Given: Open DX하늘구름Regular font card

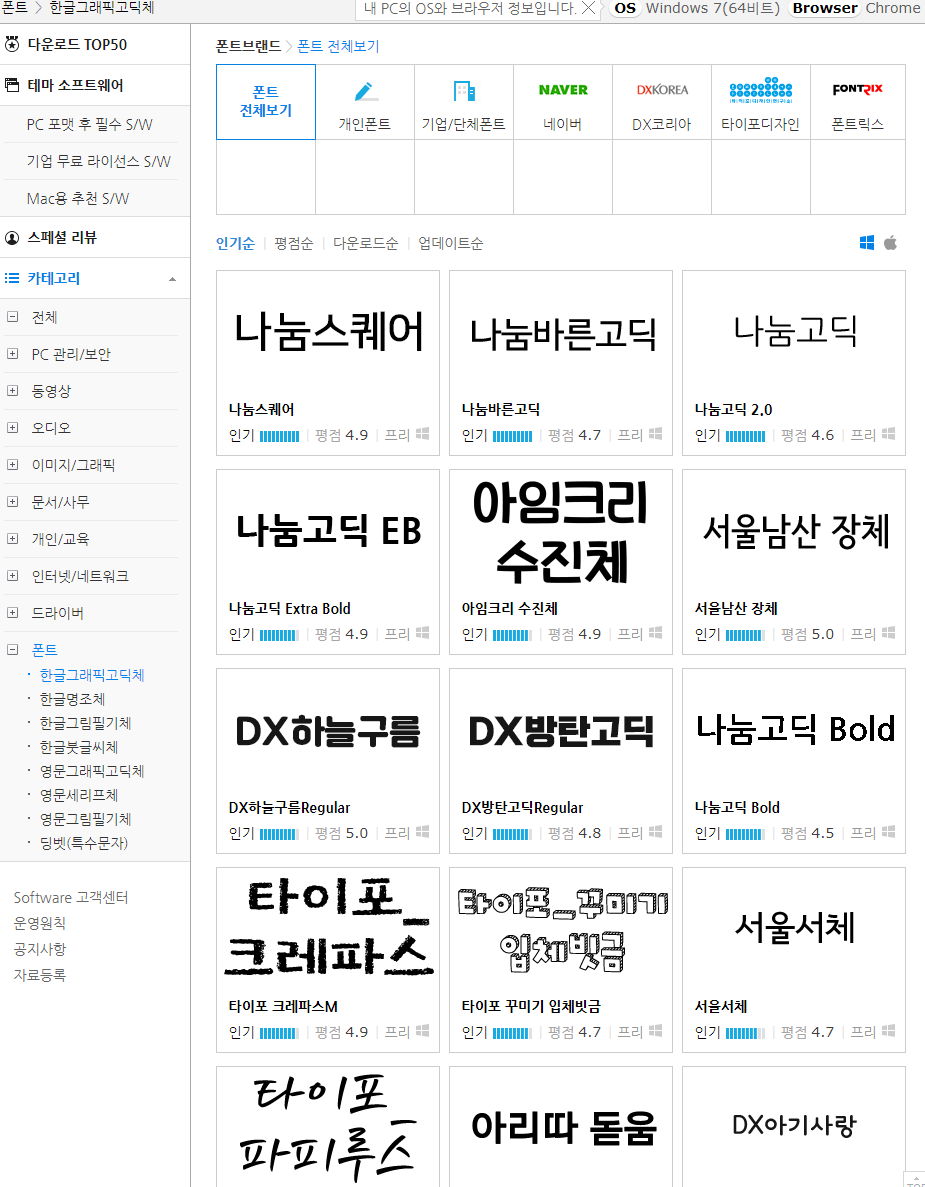Looking at the screenshot, I should tap(328, 762).
